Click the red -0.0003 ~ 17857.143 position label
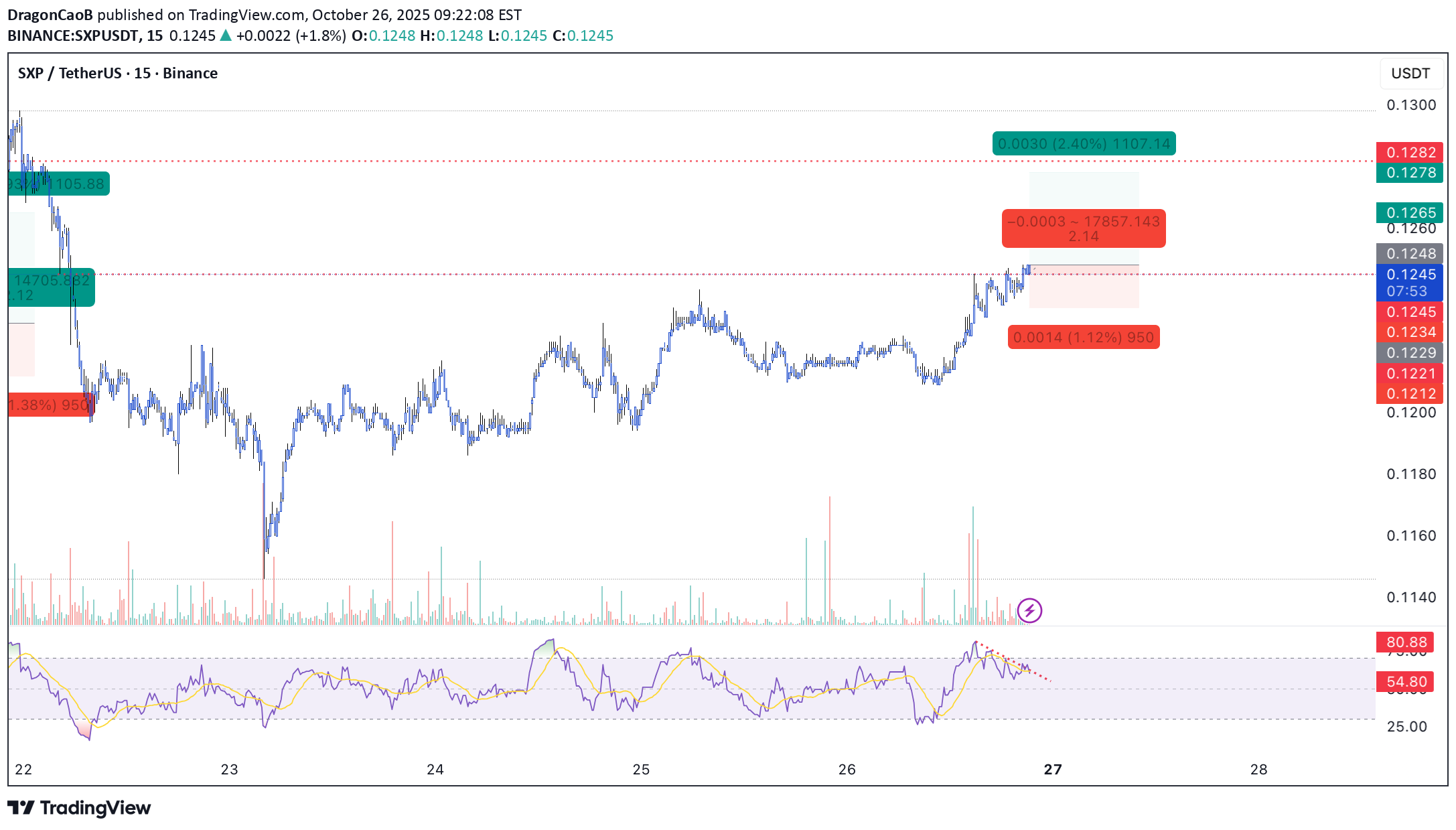Viewport: 1456px width, 830px height. [x=1083, y=228]
